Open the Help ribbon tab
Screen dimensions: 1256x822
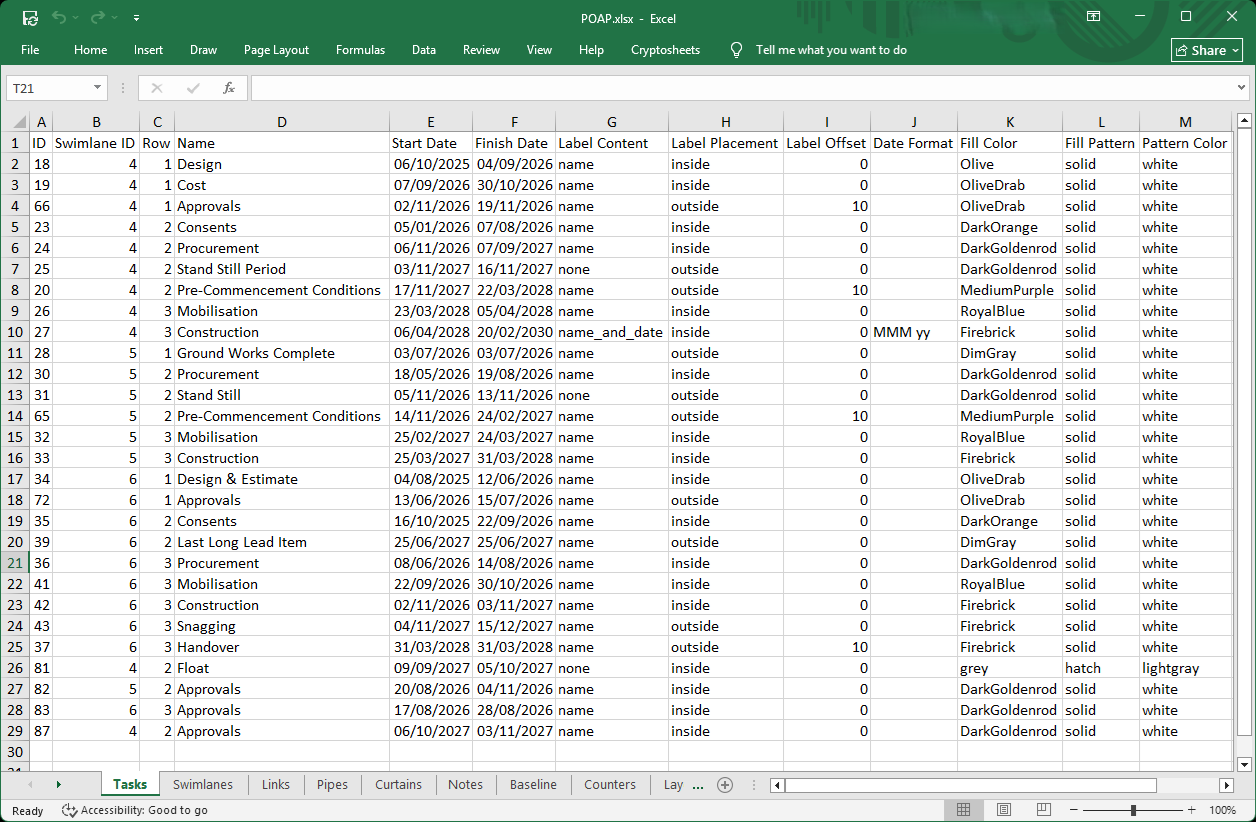tap(591, 50)
